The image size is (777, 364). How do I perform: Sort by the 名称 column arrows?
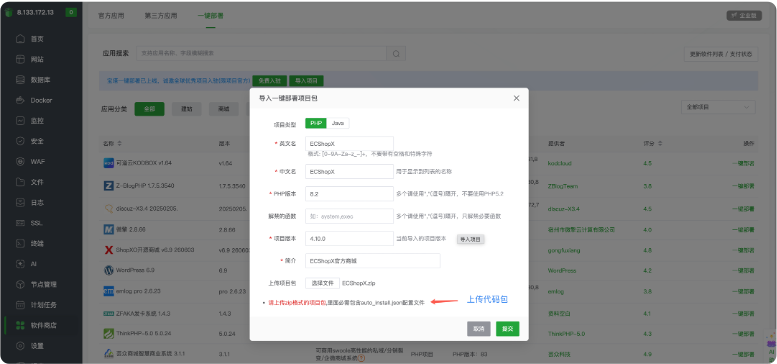click(119, 144)
